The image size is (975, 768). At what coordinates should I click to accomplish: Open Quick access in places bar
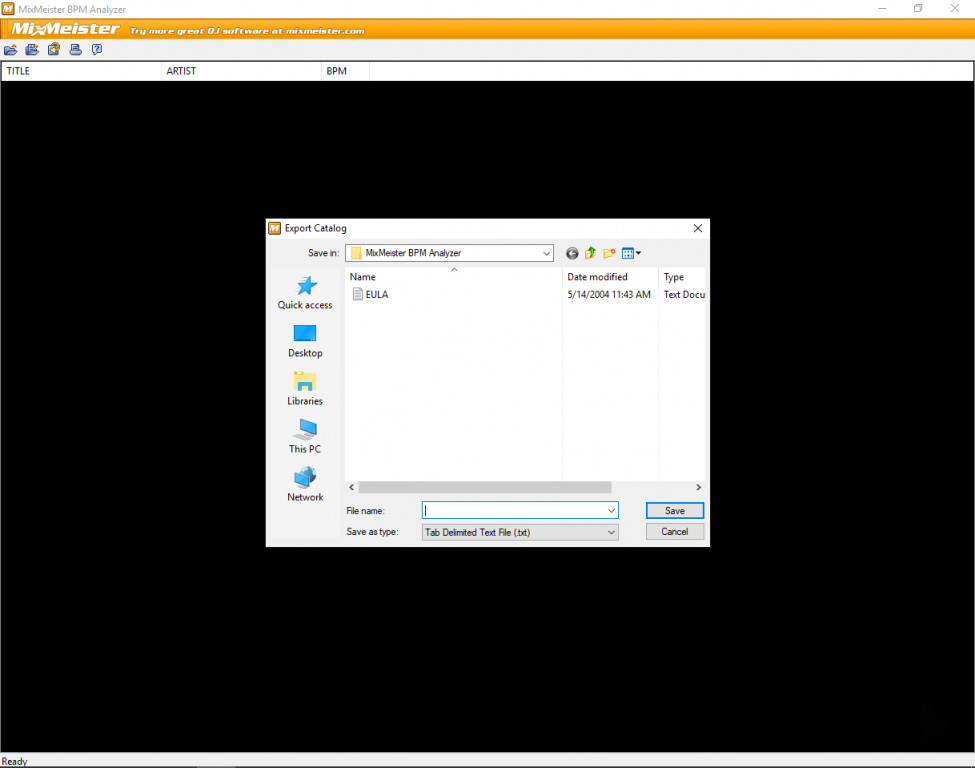click(305, 293)
